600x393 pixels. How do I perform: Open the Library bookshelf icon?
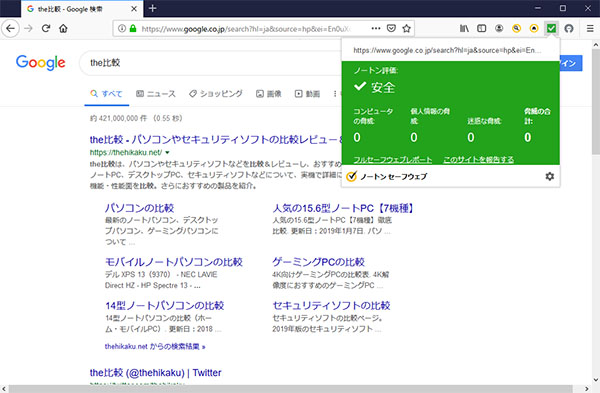coord(464,28)
